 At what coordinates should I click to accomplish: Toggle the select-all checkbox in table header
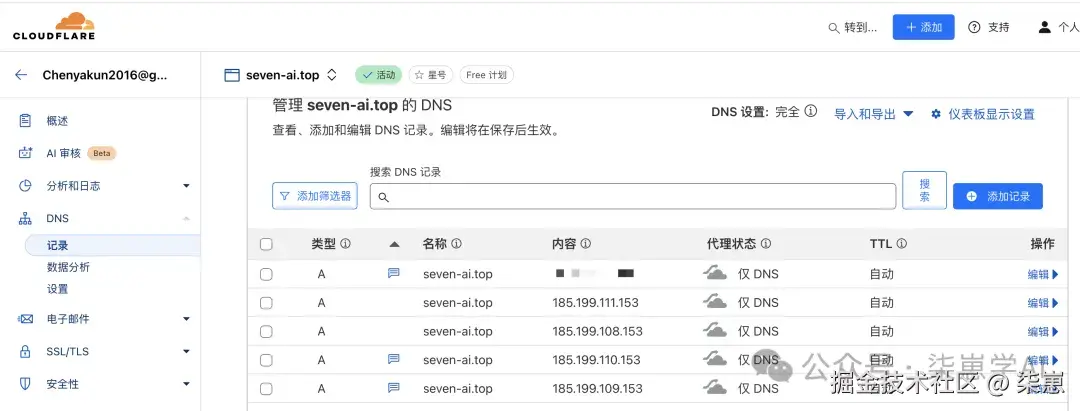(x=266, y=243)
